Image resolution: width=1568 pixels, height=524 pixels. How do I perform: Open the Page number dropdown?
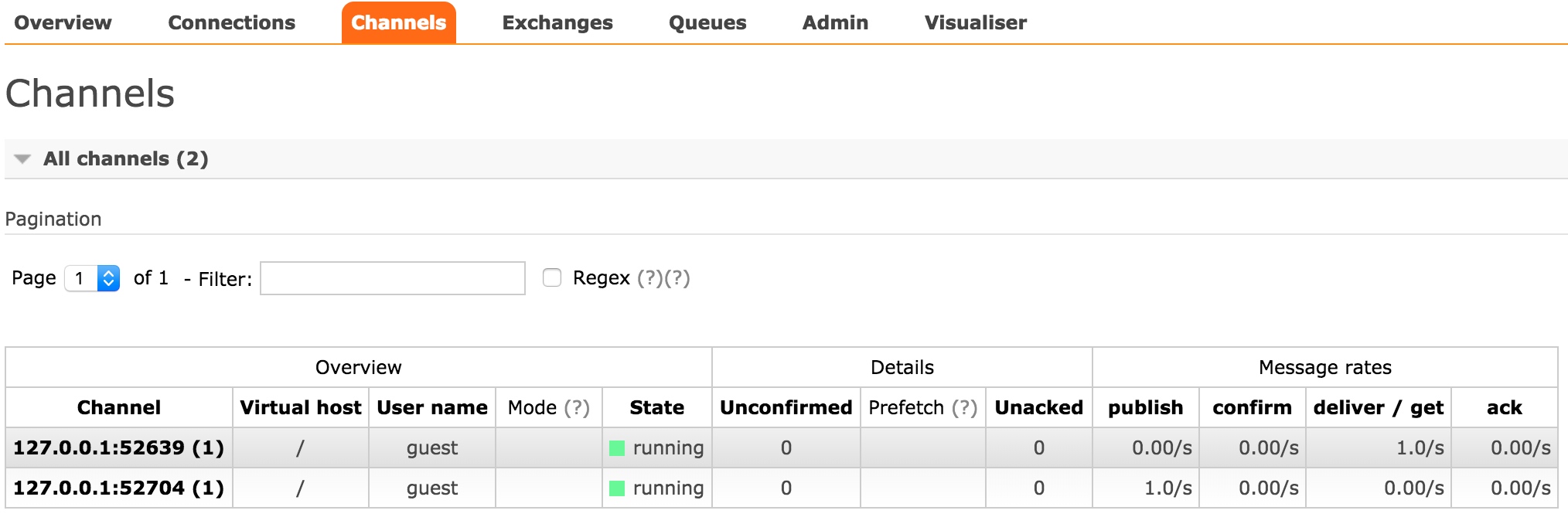click(92, 278)
